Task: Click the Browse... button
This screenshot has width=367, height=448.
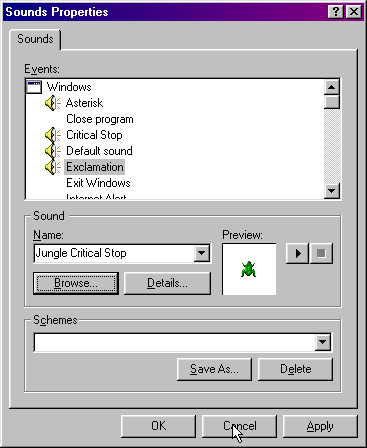Action: (x=76, y=283)
